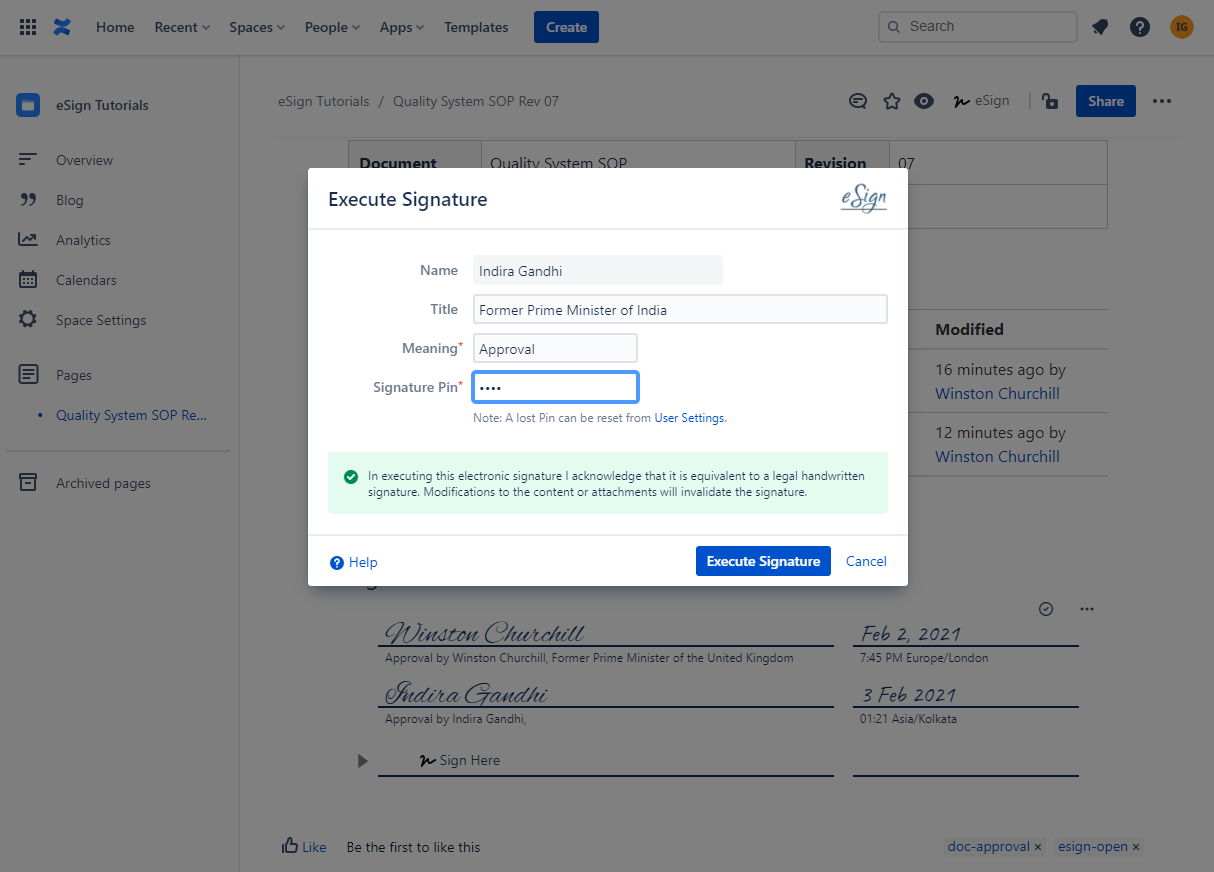Image resolution: width=1214 pixels, height=872 pixels.
Task: Open the page more actions ellipsis
Action: tap(1161, 101)
